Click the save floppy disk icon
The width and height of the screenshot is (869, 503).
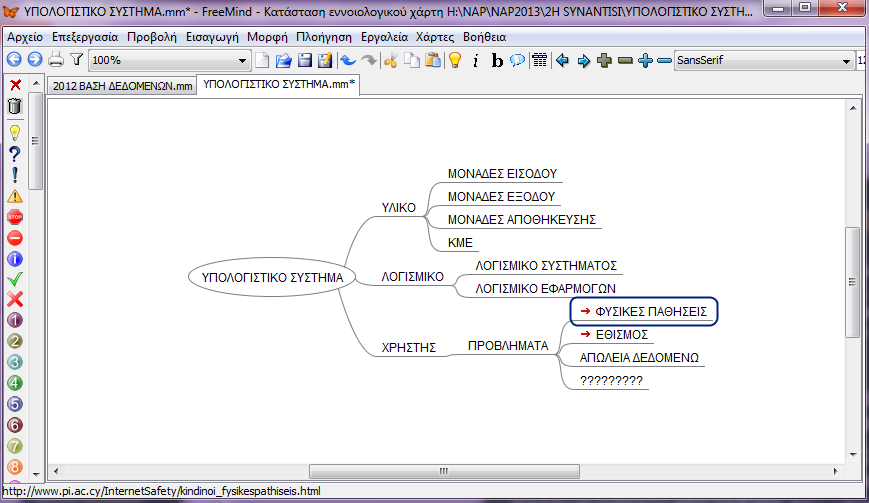pos(304,60)
